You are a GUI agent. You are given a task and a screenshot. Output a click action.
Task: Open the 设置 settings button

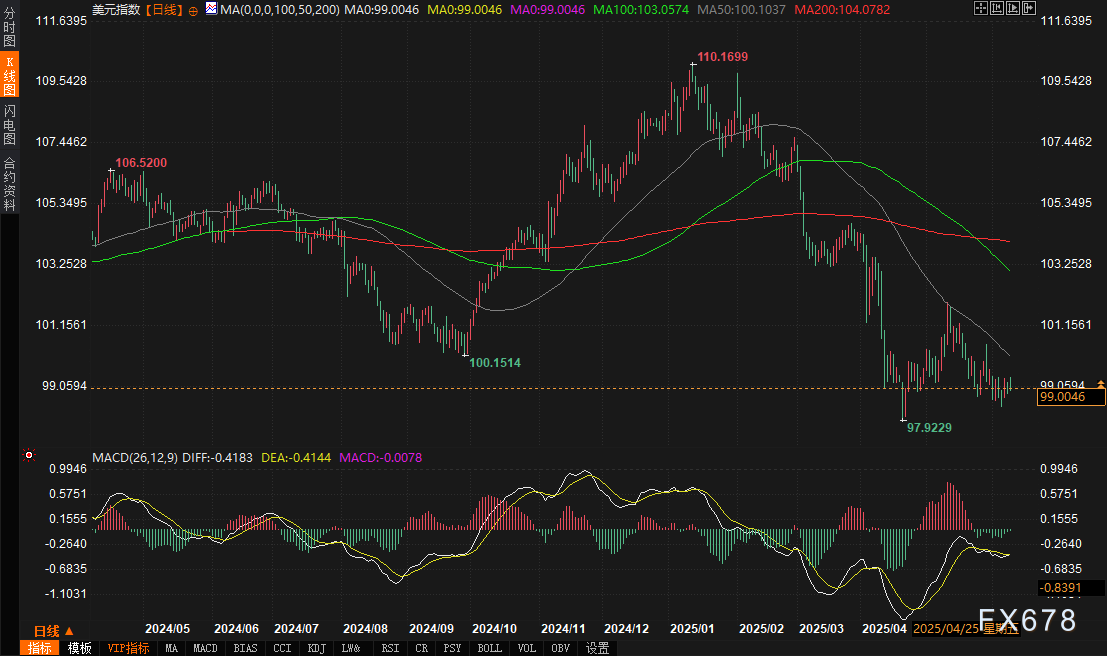pyautogui.click(x=598, y=648)
